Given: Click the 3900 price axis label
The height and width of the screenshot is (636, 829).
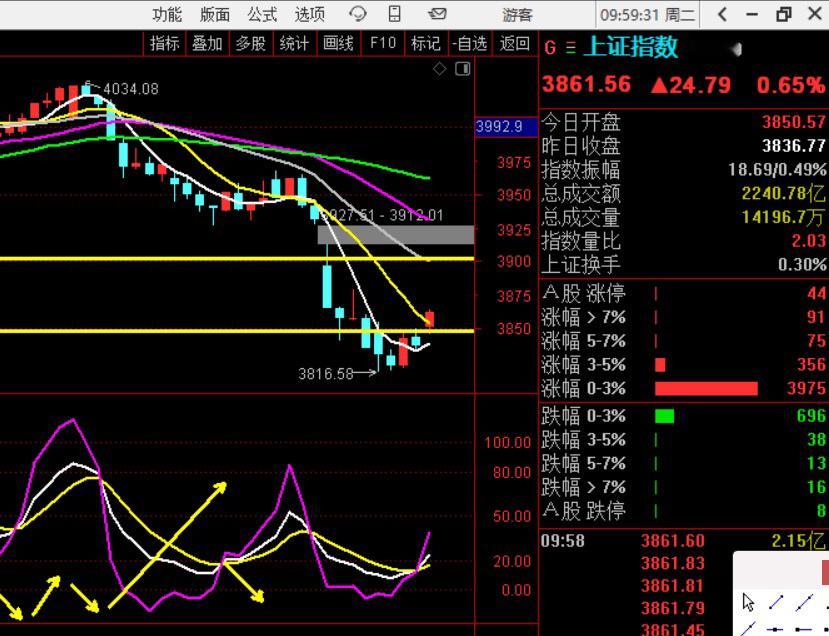Looking at the screenshot, I should (x=514, y=262).
